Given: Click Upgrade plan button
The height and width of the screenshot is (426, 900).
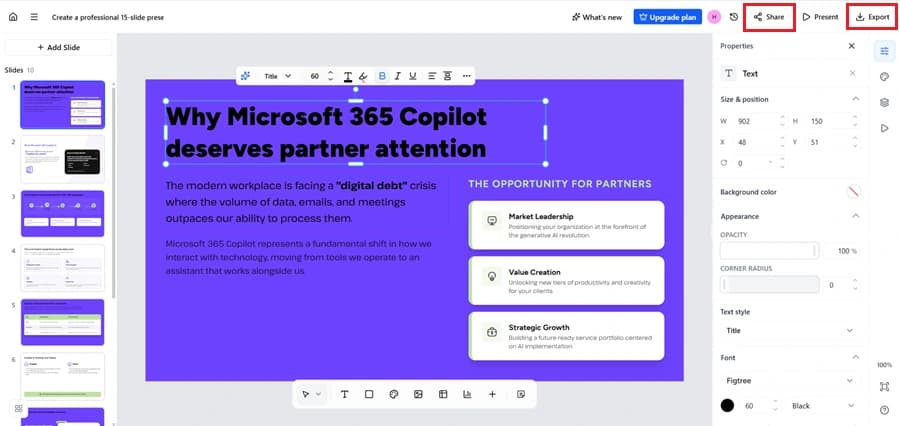Looking at the screenshot, I should pos(668,17).
